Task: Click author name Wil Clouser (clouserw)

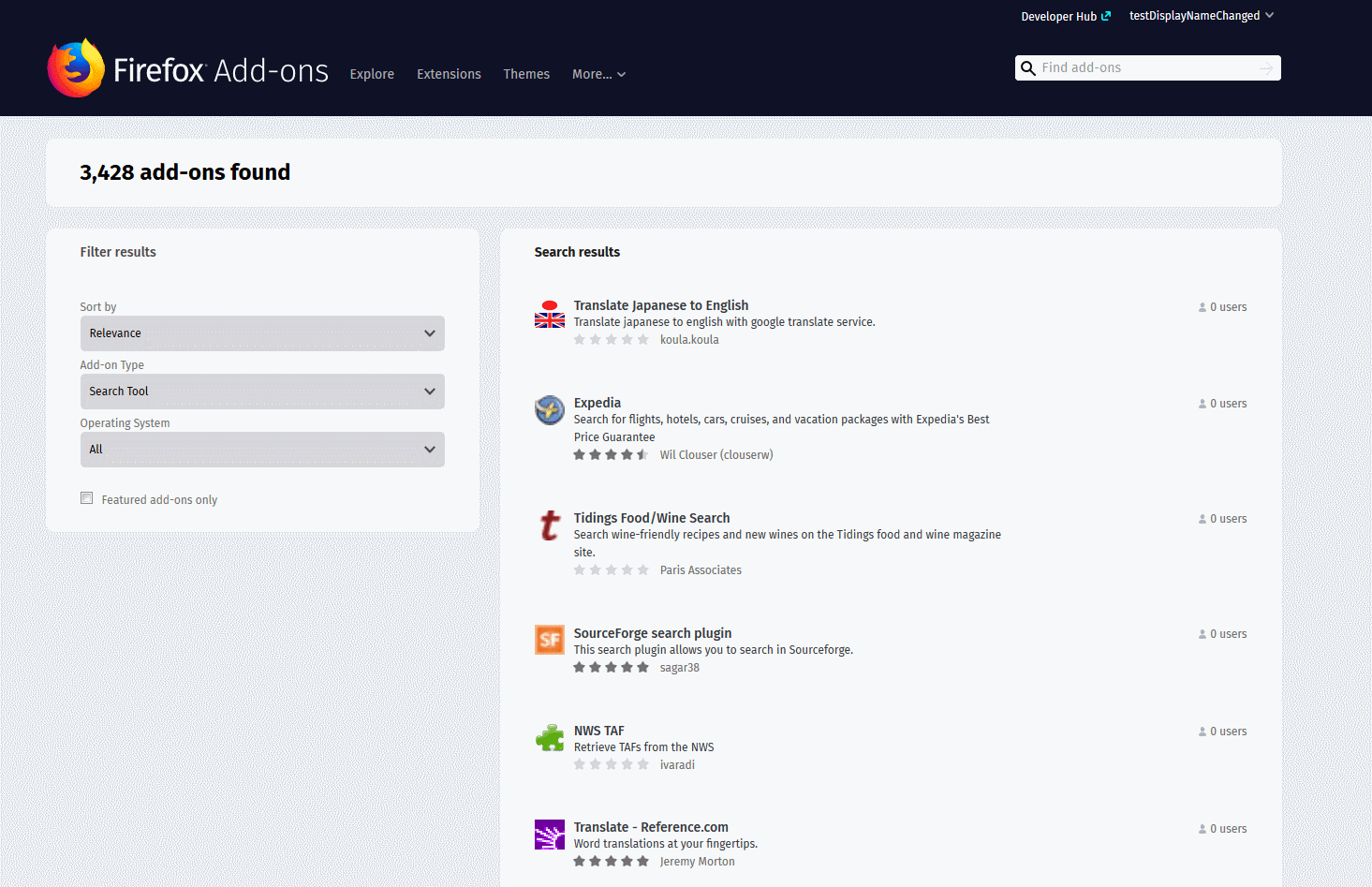Action: click(x=716, y=455)
